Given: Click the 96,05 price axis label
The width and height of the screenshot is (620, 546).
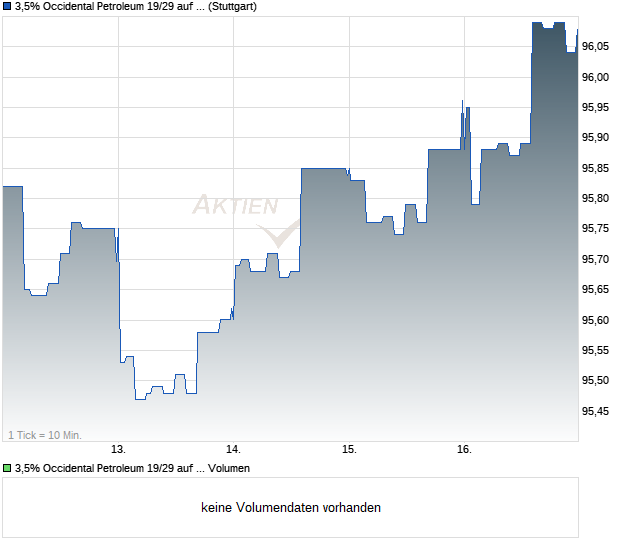Looking at the screenshot, I should click(x=595, y=47).
